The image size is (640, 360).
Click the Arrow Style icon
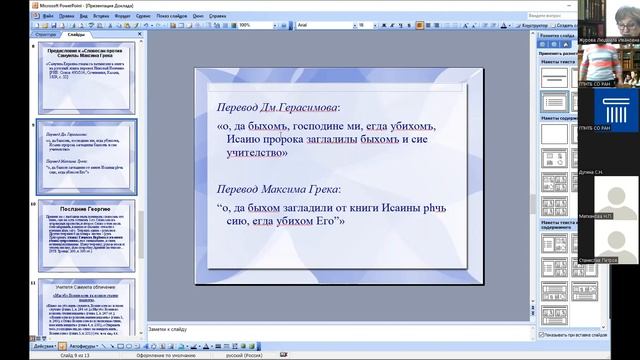(x=234, y=346)
